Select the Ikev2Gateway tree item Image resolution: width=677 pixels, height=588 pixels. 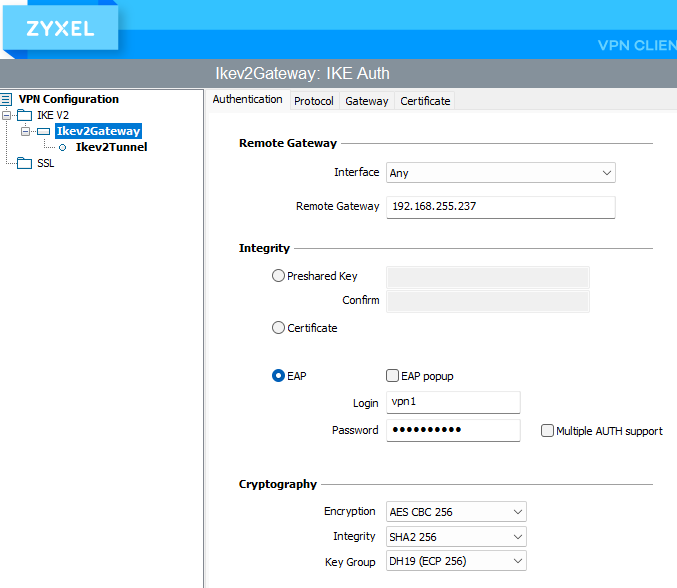click(x=98, y=131)
